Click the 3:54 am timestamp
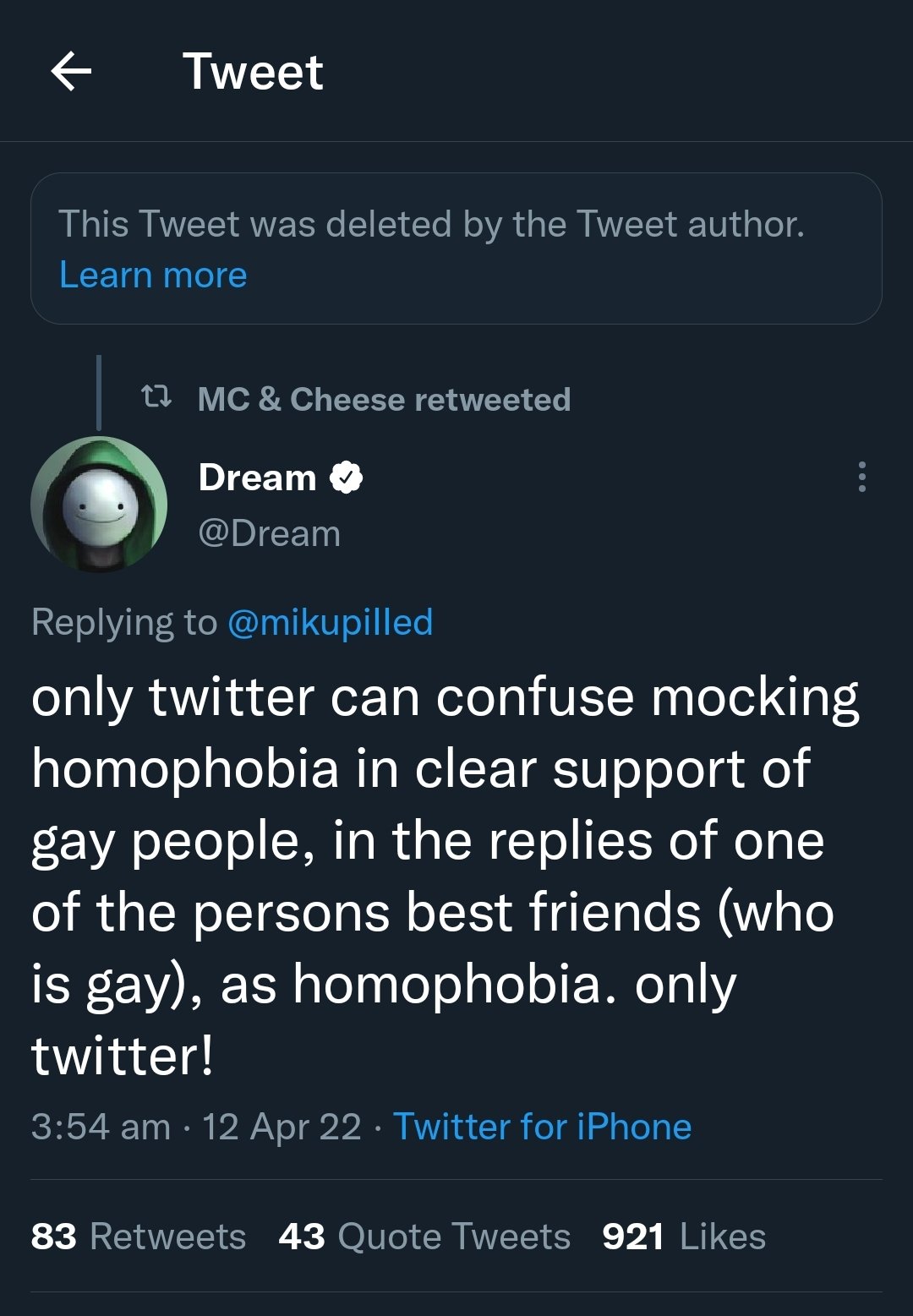913x1316 pixels. click(x=101, y=1127)
